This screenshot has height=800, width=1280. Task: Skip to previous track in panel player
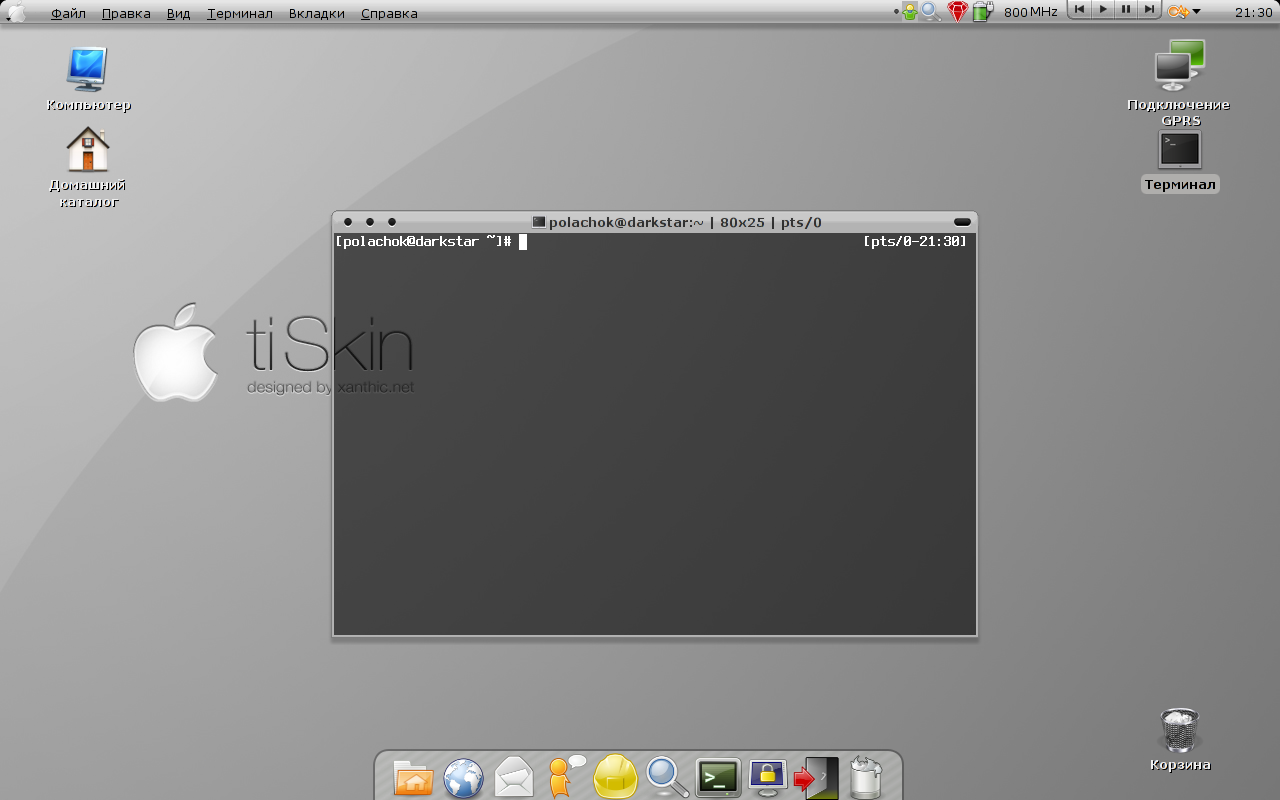tap(1080, 9)
